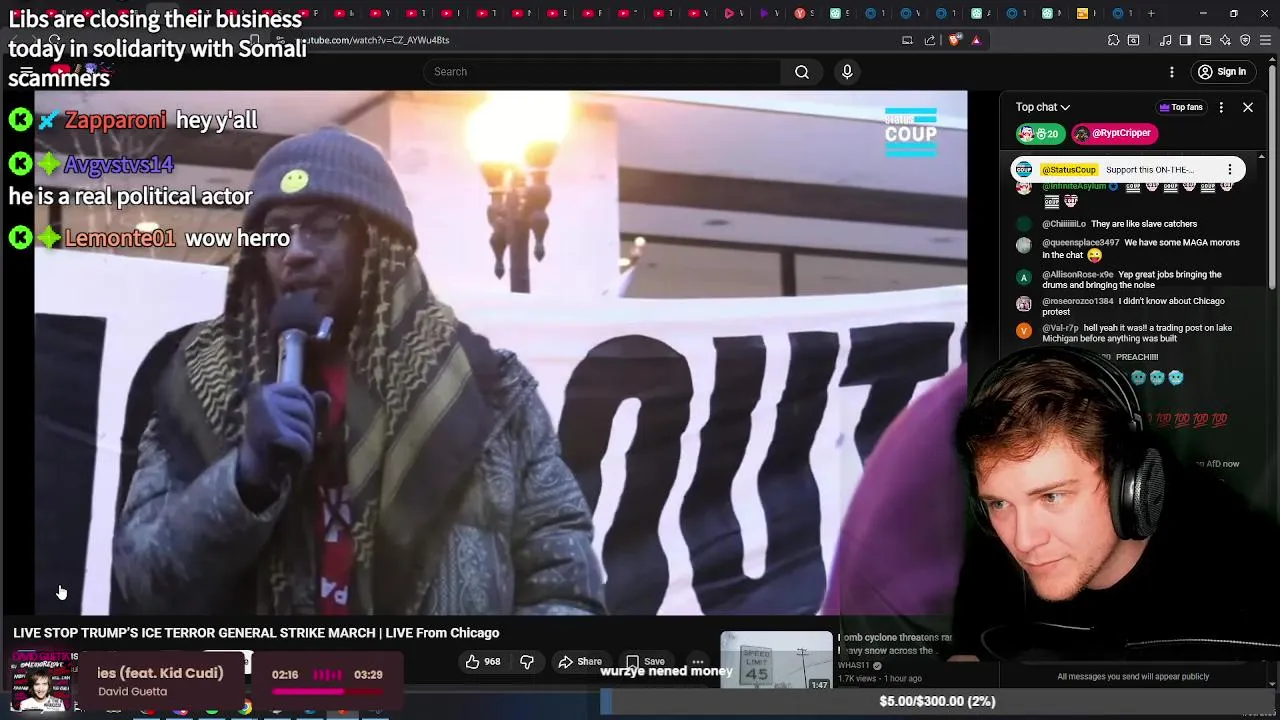1280x720 pixels.
Task: Open live chat options three-dot menu
Action: [1221, 107]
